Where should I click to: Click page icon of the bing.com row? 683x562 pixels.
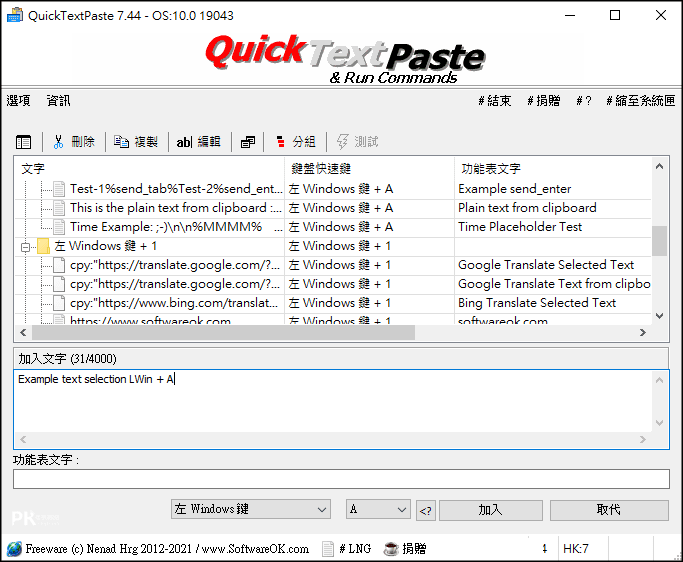click(x=59, y=303)
